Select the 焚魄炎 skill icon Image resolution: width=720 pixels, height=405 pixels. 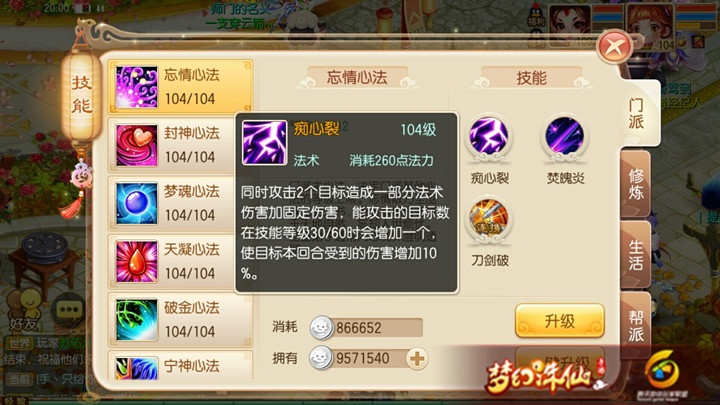coord(565,137)
